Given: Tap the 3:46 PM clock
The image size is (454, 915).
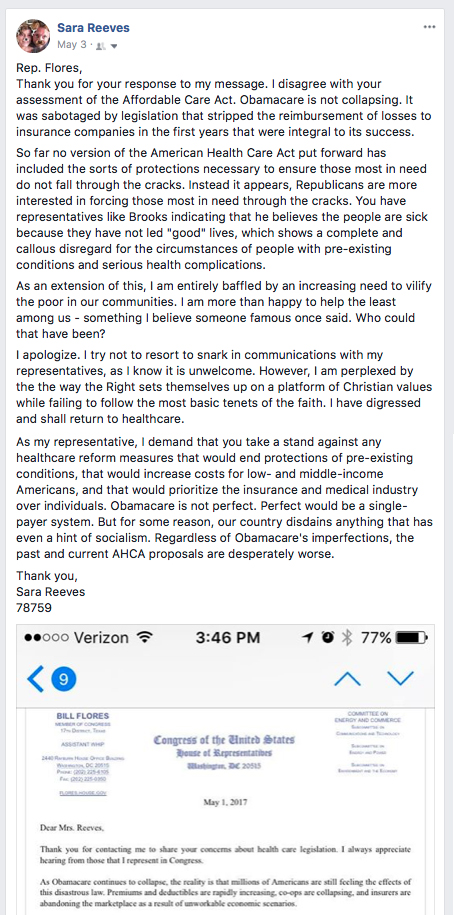Looking at the screenshot, I should point(228,637).
